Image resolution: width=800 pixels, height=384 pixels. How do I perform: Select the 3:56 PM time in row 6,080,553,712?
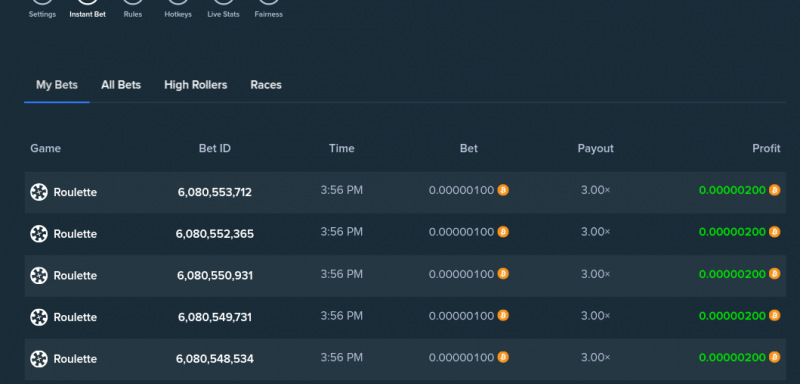(341, 190)
